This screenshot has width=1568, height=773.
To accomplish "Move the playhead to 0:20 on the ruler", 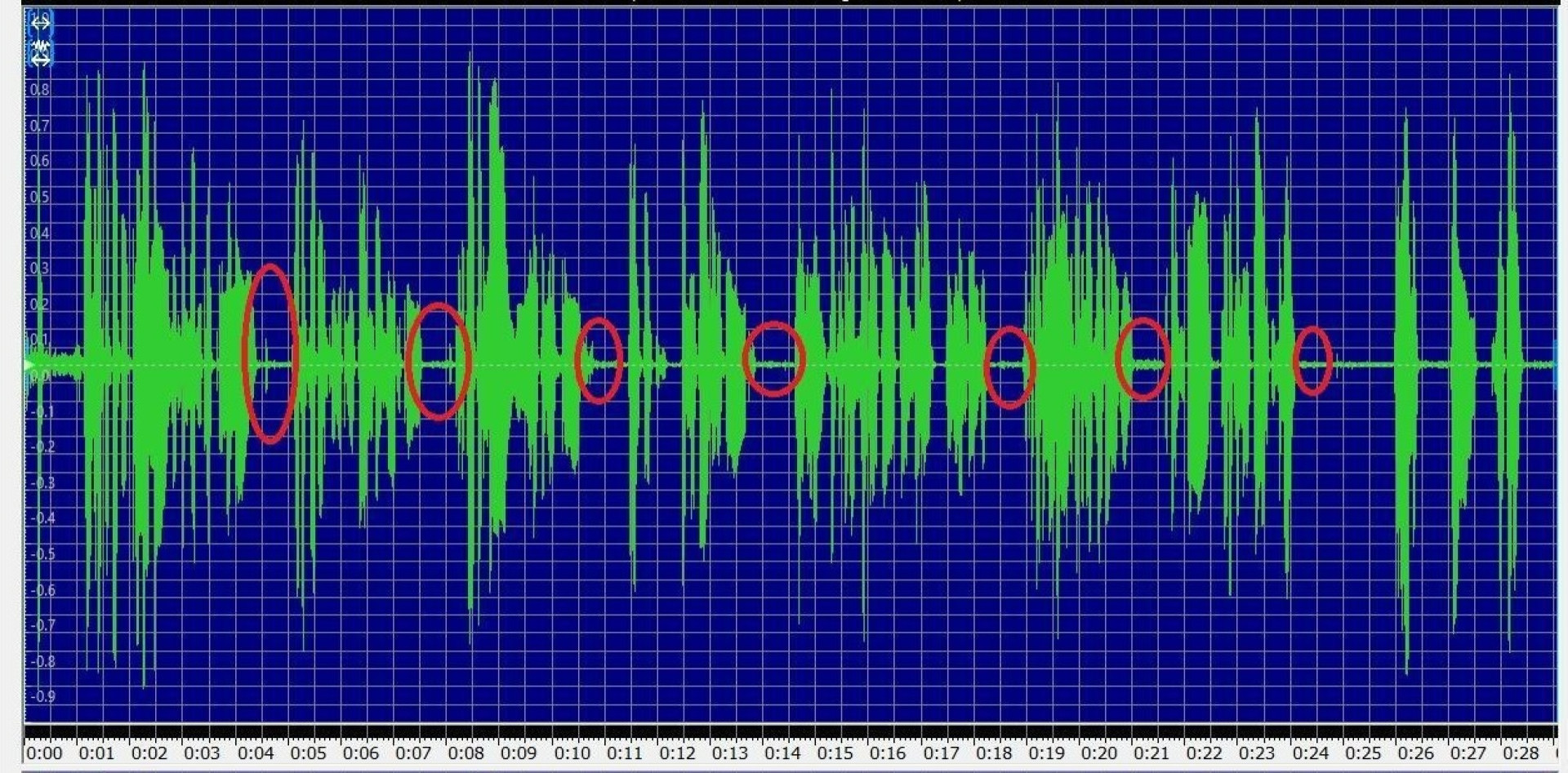I will (1098, 753).
